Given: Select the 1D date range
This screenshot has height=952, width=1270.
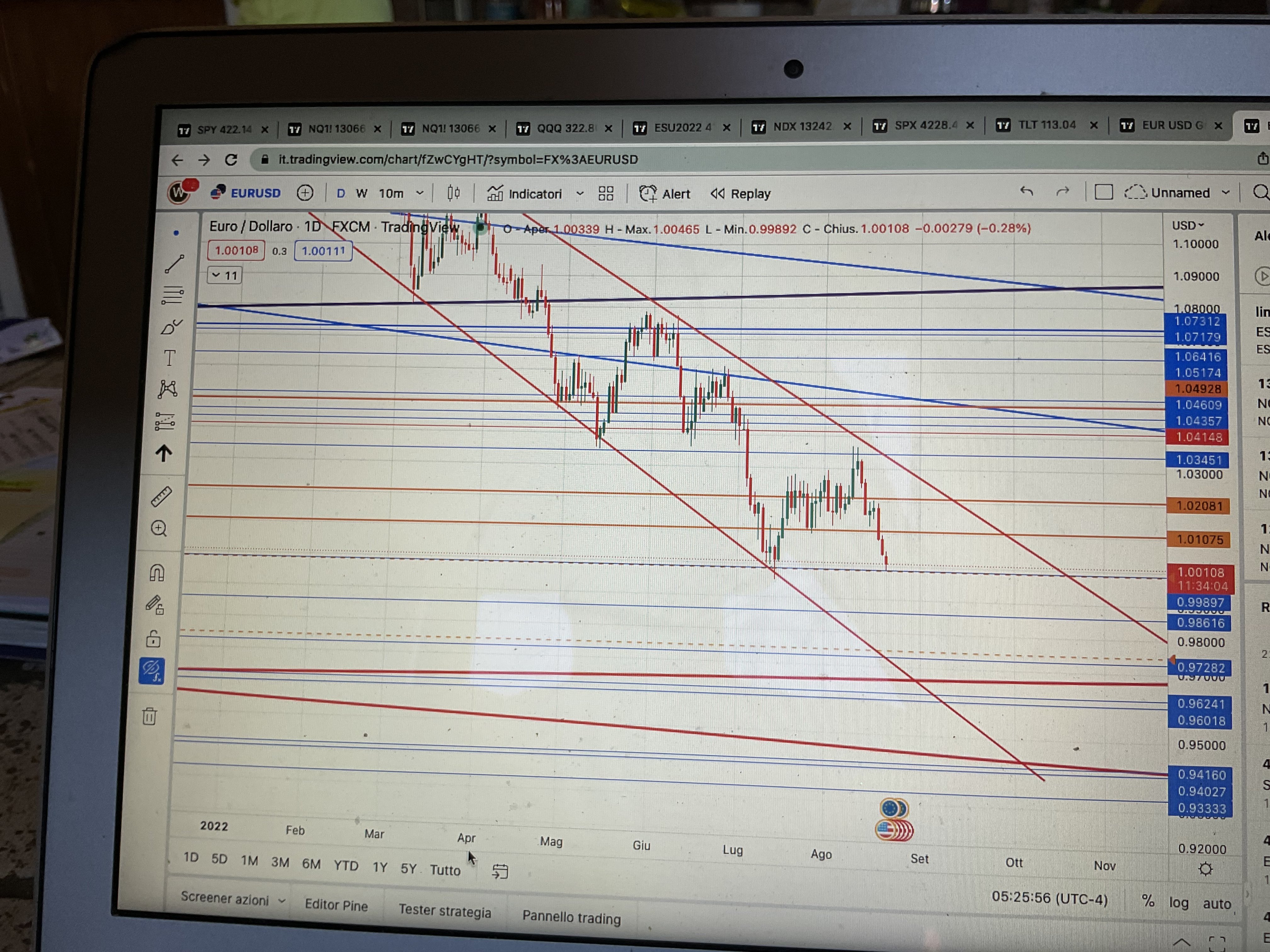Looking at the screenshot, I should coord(191,857).
